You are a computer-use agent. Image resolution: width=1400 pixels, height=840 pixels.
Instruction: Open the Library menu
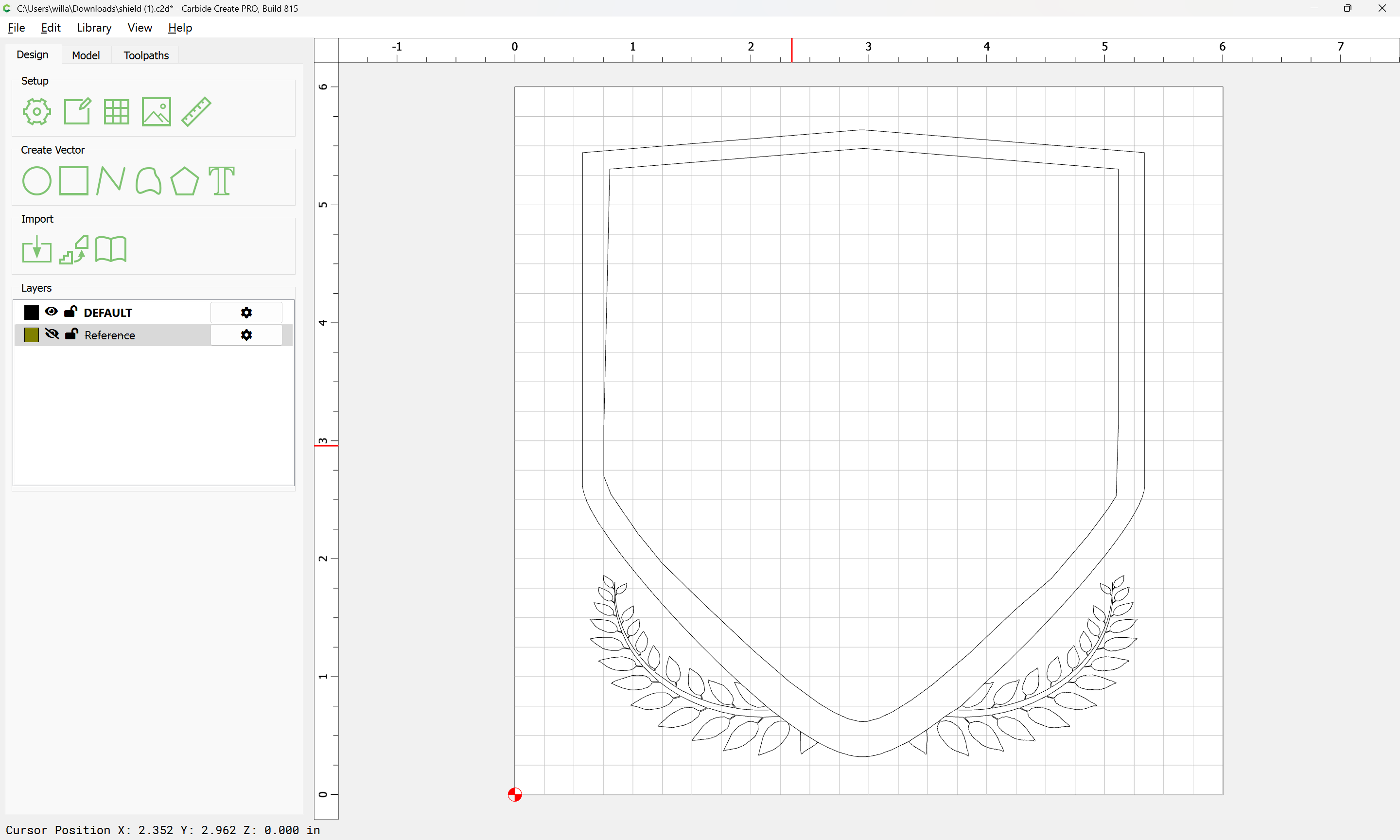tap(94, 28)
